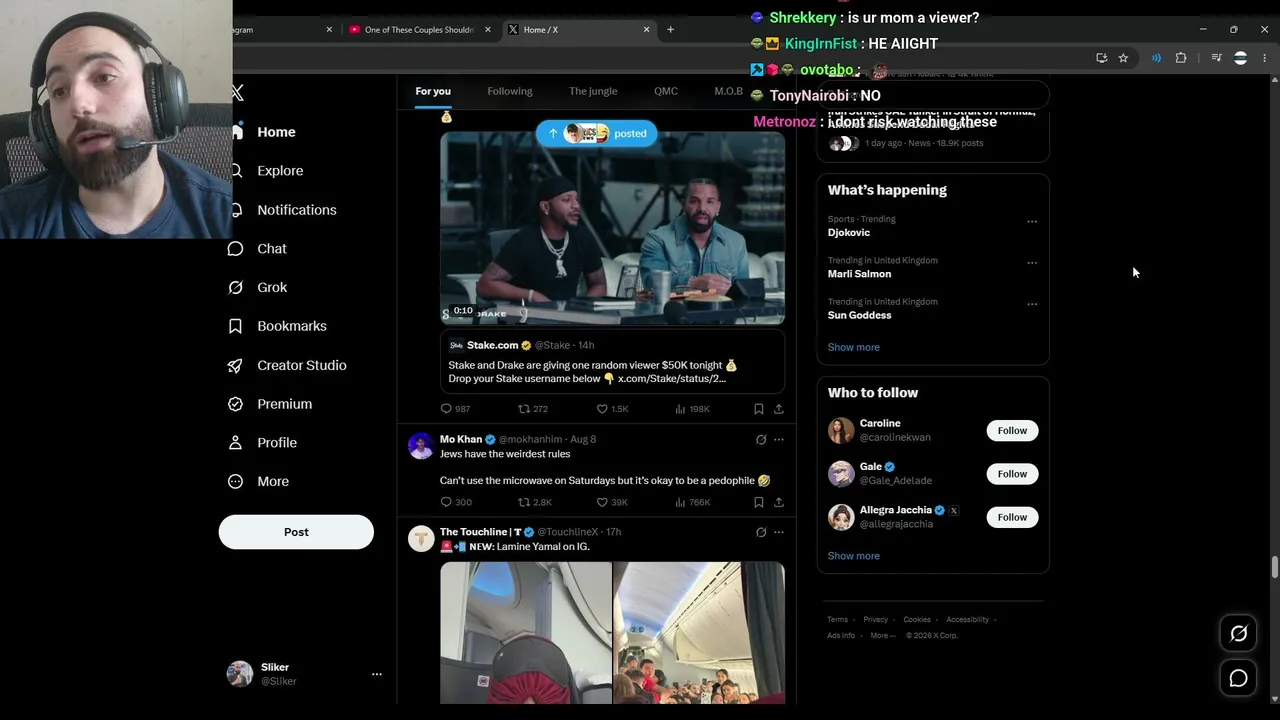Viewport: 1280px width, 720px height.
Task: Ask Grok about Mo Khan's post
Action: tap(761, 439)
